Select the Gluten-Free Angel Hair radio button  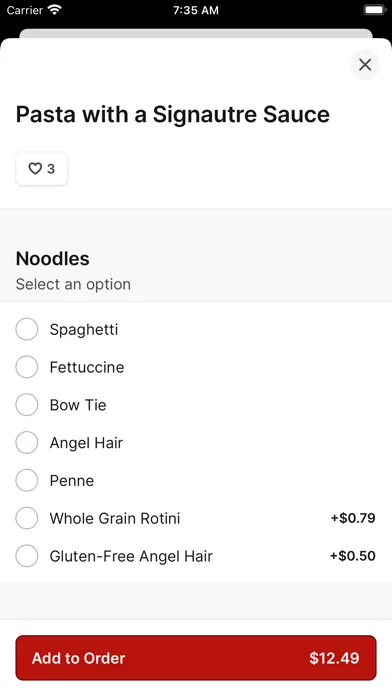coord(27,556)
